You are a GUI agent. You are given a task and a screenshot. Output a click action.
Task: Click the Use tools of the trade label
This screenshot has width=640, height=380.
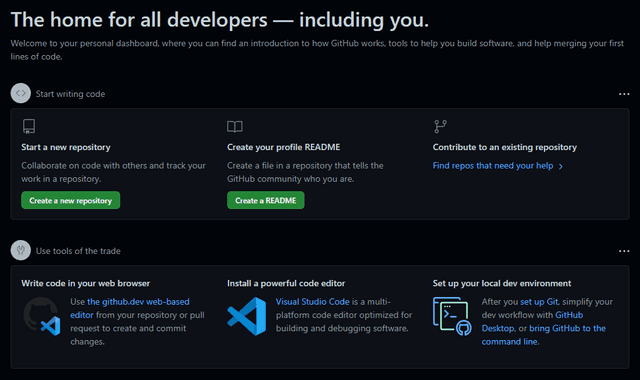78,251
